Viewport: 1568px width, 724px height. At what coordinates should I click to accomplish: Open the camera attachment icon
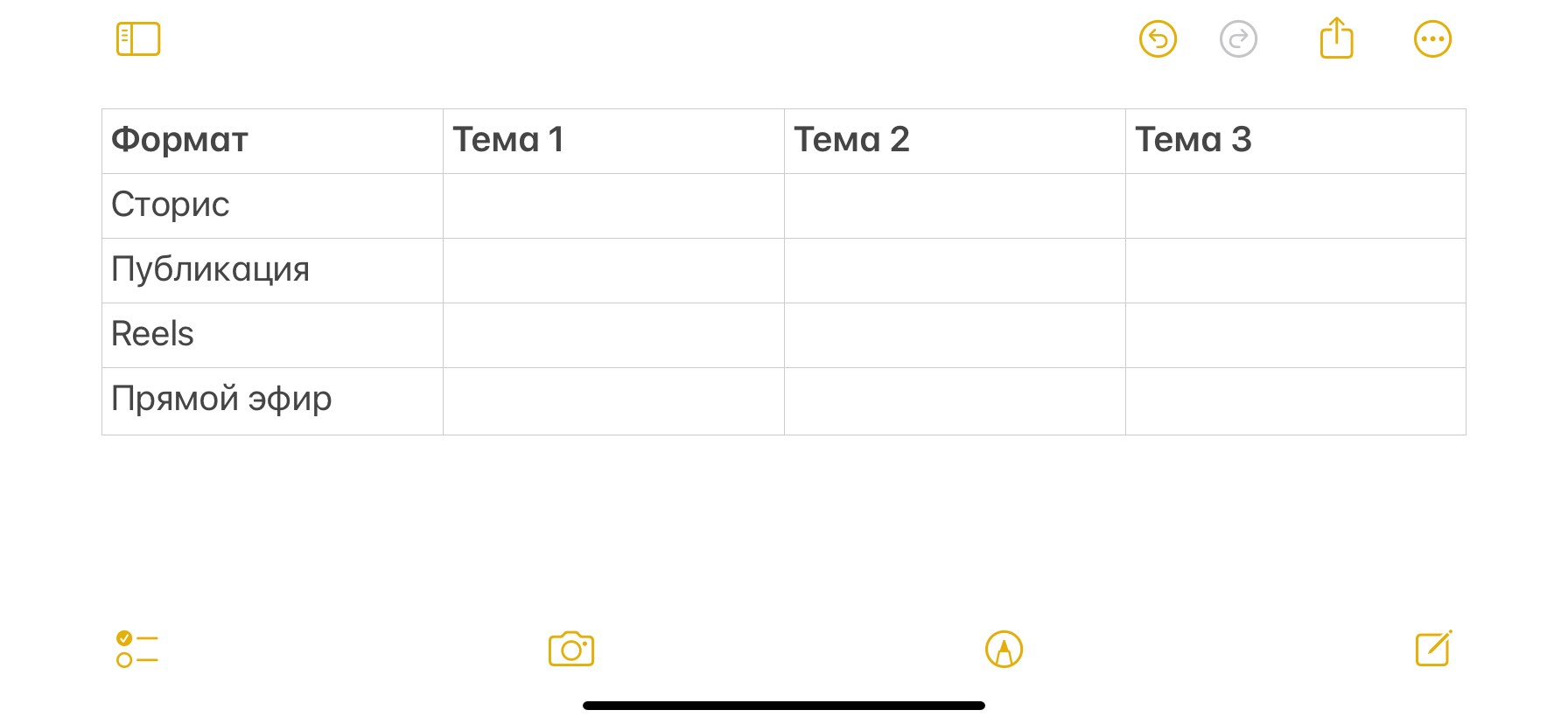pyautogui.click(x=571, y=650)
